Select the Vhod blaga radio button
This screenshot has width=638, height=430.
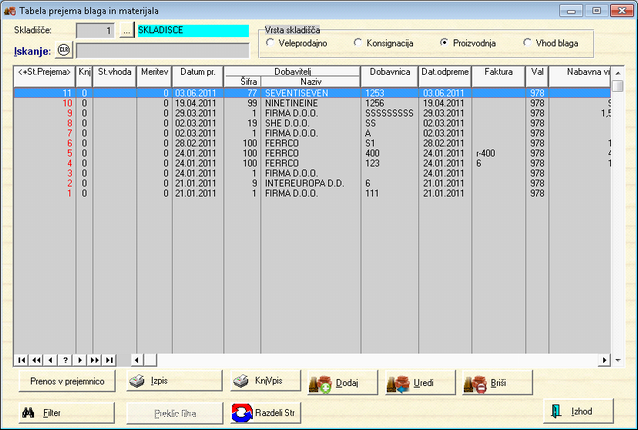pyautogui.click(x=527, y=43)
